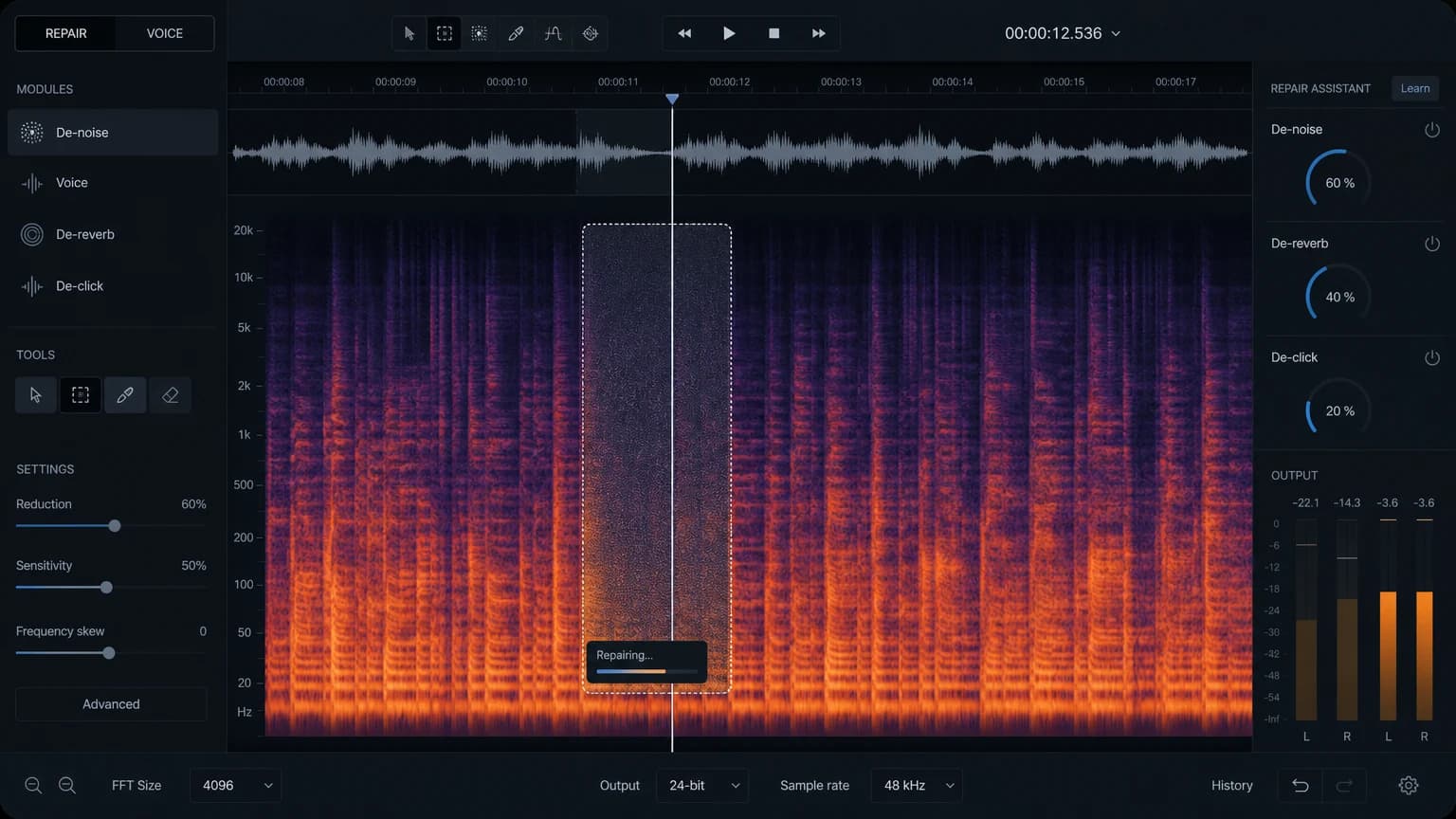Click the REPAIR ASSISTANT heading
1456x819 pixels.
coord(1320,88)
